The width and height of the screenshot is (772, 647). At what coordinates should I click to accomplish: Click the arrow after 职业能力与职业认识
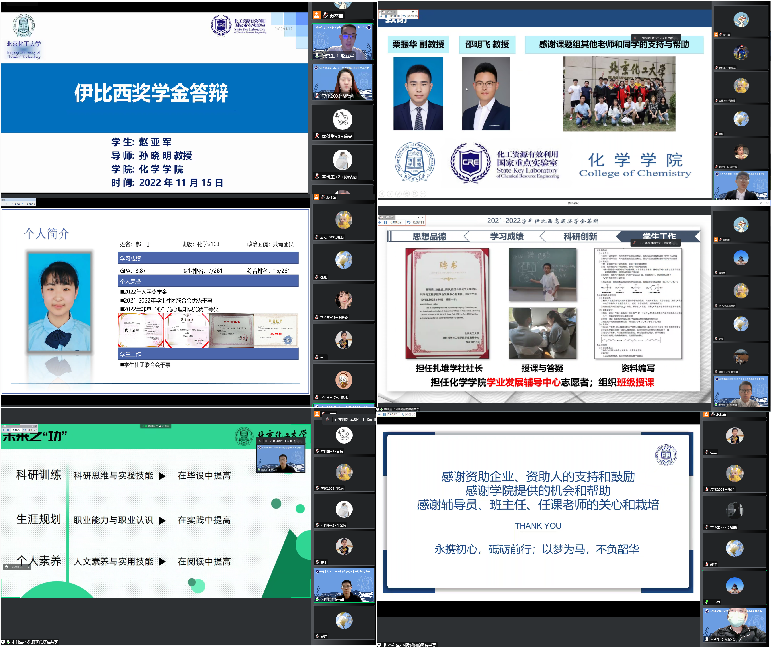click(x=162, y=520)
